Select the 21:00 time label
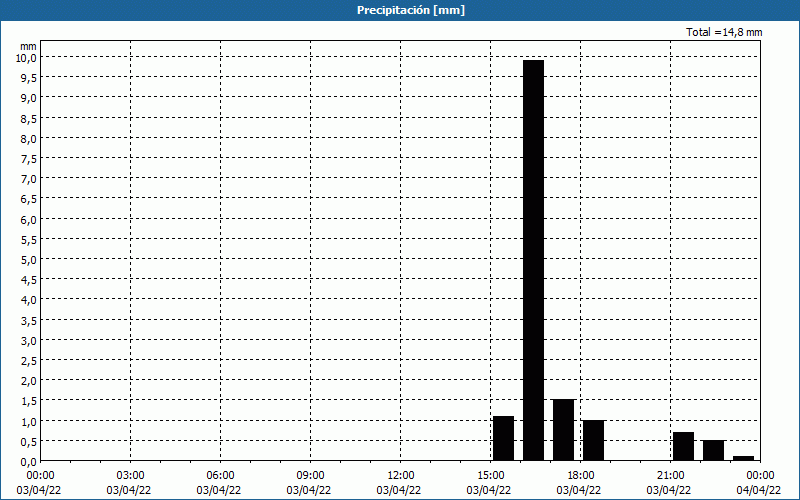Viewport: 800px width, 500px height. coord(670,476)
